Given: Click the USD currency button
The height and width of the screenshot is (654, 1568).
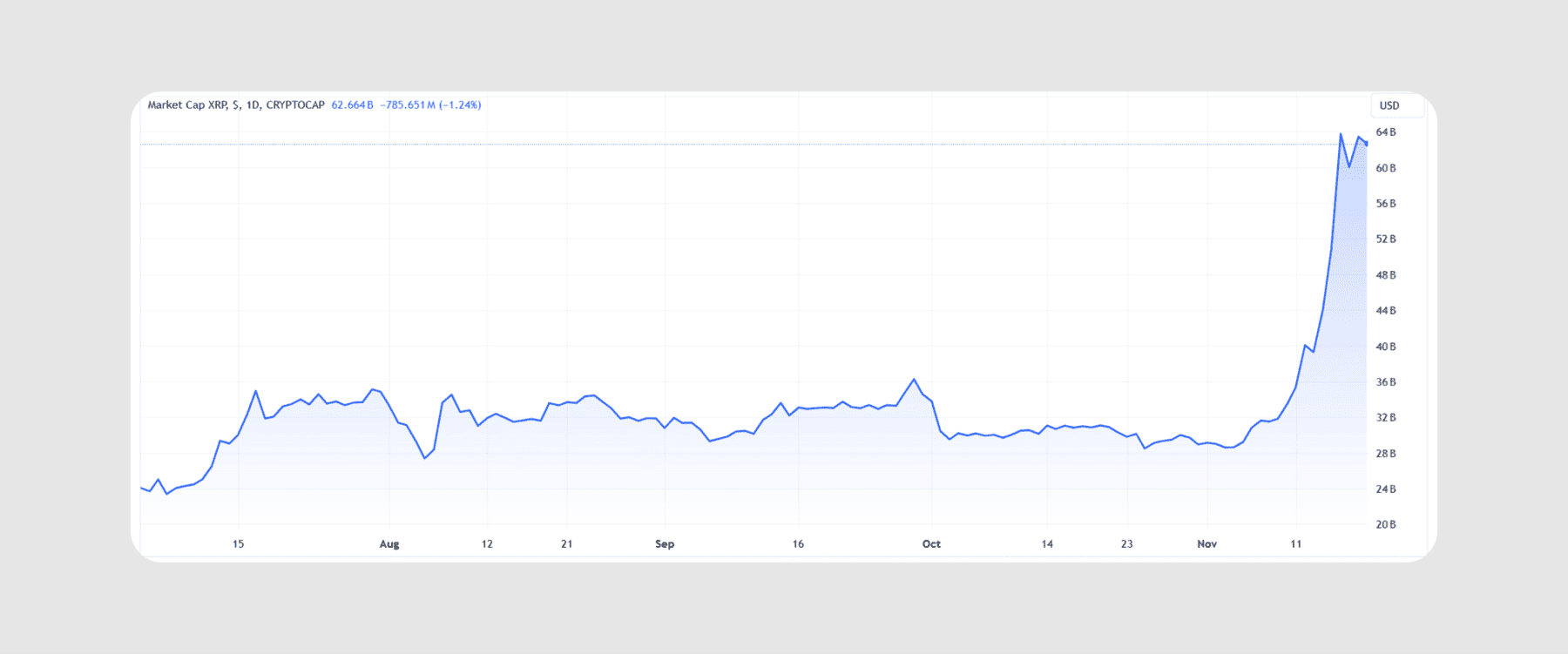Looking at the screenshot, I should point(1397,105).
